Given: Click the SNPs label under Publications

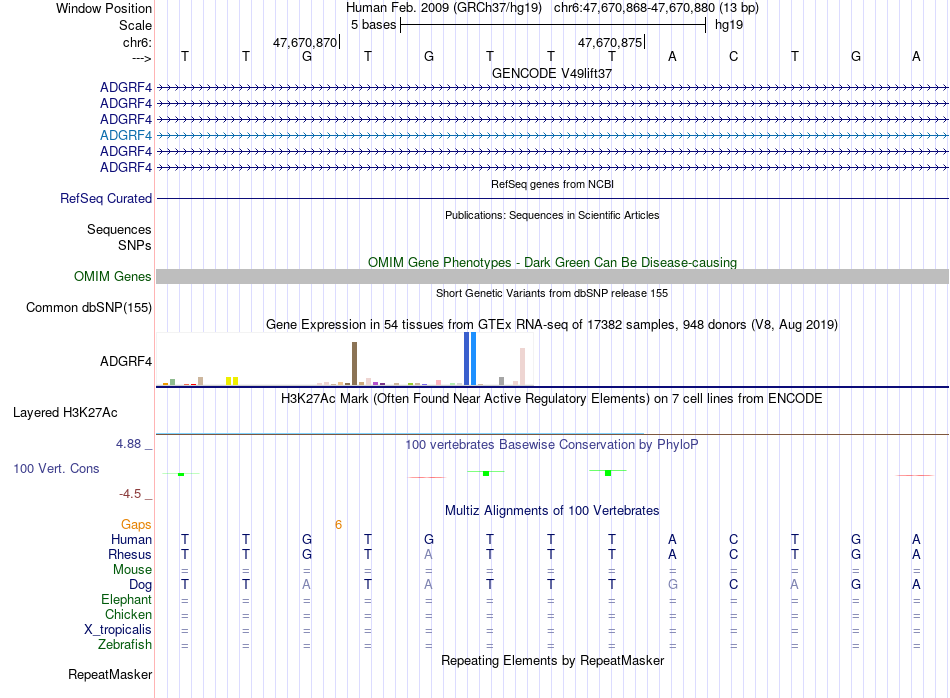Looking at the screenshot, I should (135, 245).
